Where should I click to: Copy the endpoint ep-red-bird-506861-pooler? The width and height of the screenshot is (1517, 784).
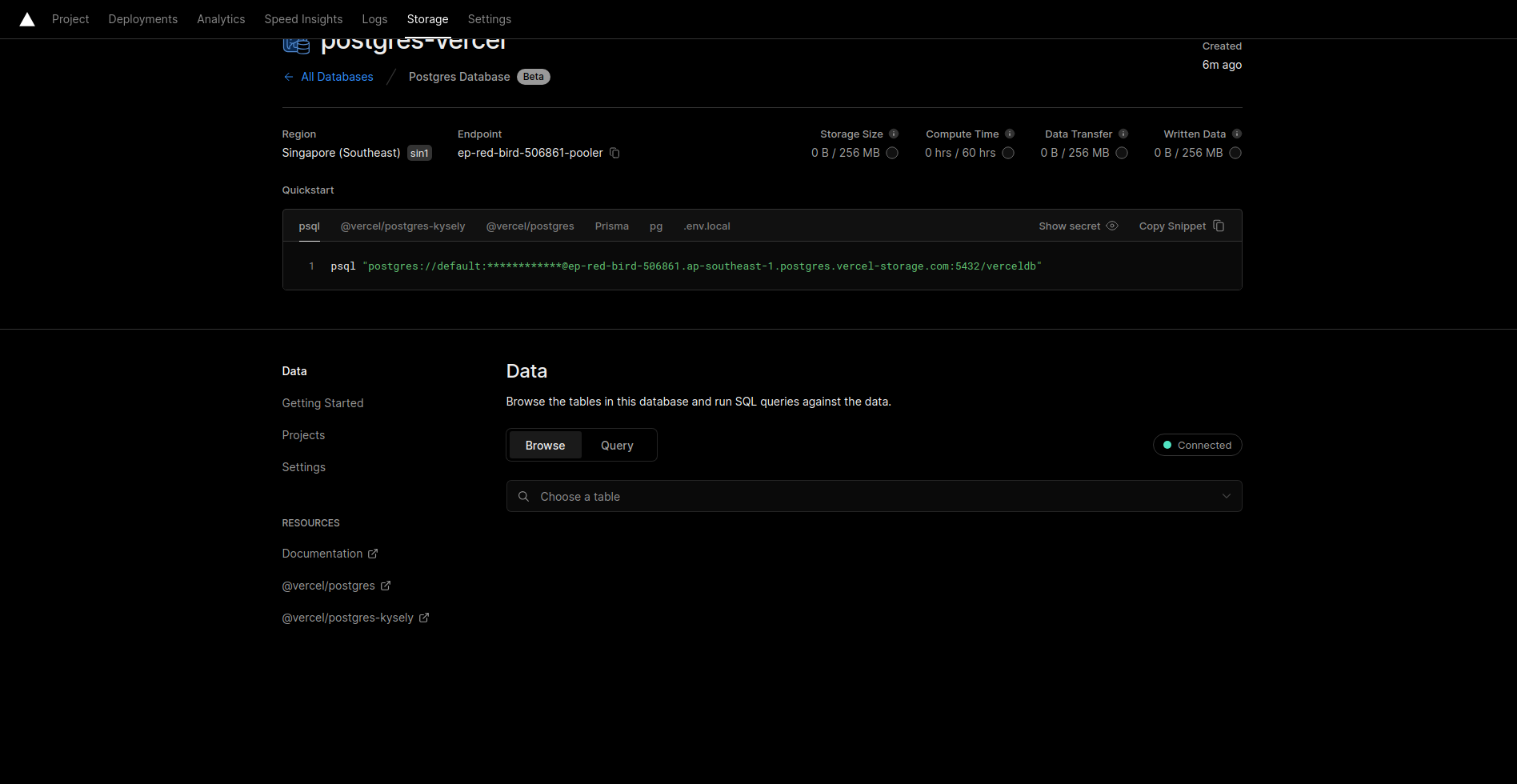pyautogui.click(x=614, y=153)
